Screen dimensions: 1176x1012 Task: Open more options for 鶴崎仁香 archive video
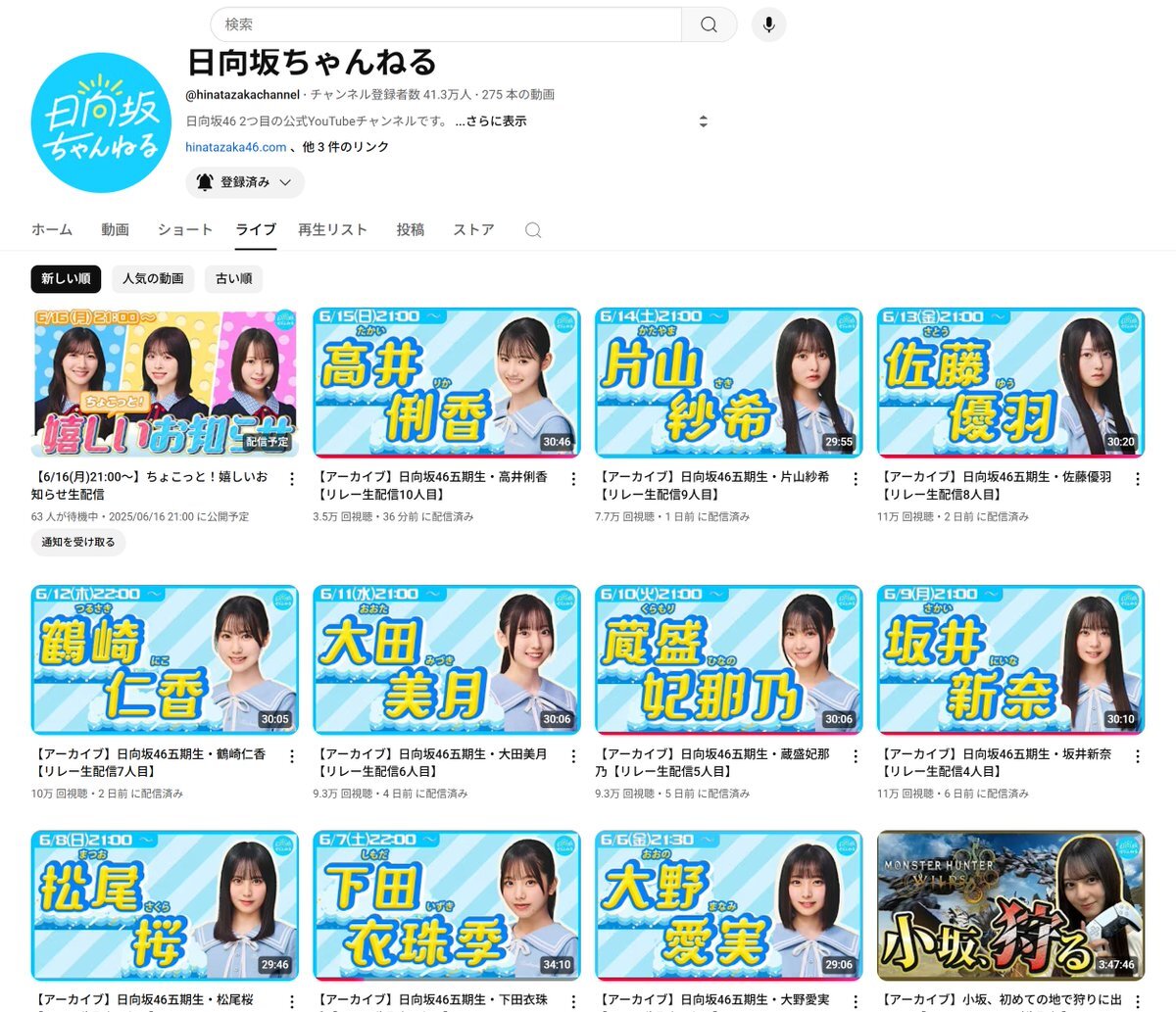click(x=291, y=756)
